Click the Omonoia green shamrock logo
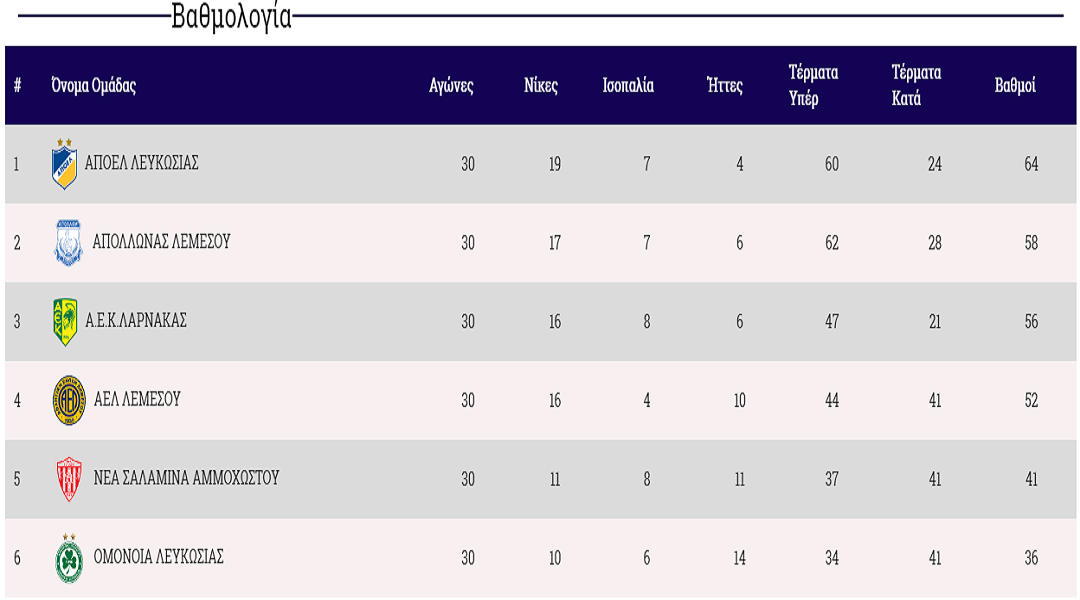 coord(69,558)
